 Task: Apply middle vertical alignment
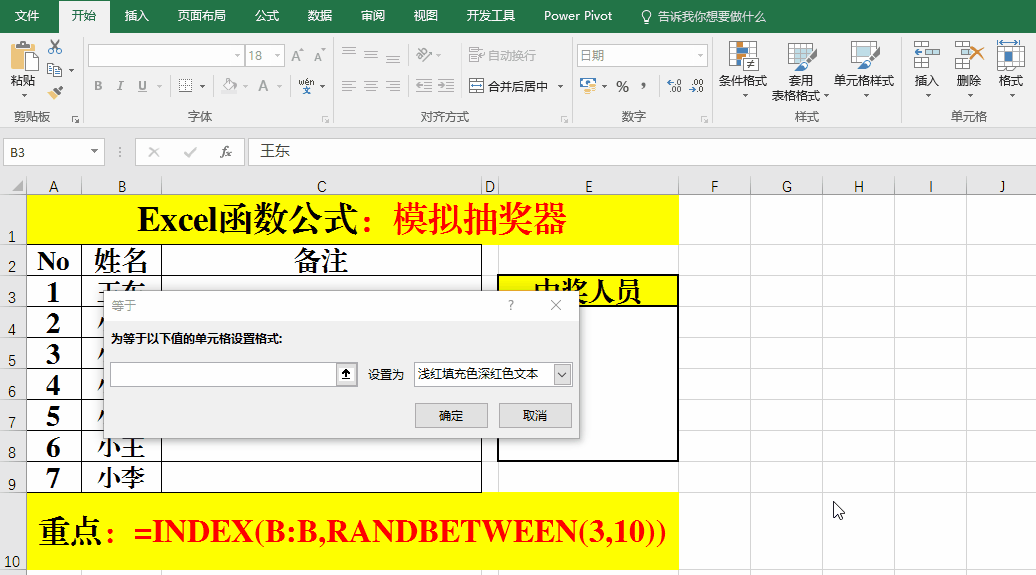(x=371, y=56)
